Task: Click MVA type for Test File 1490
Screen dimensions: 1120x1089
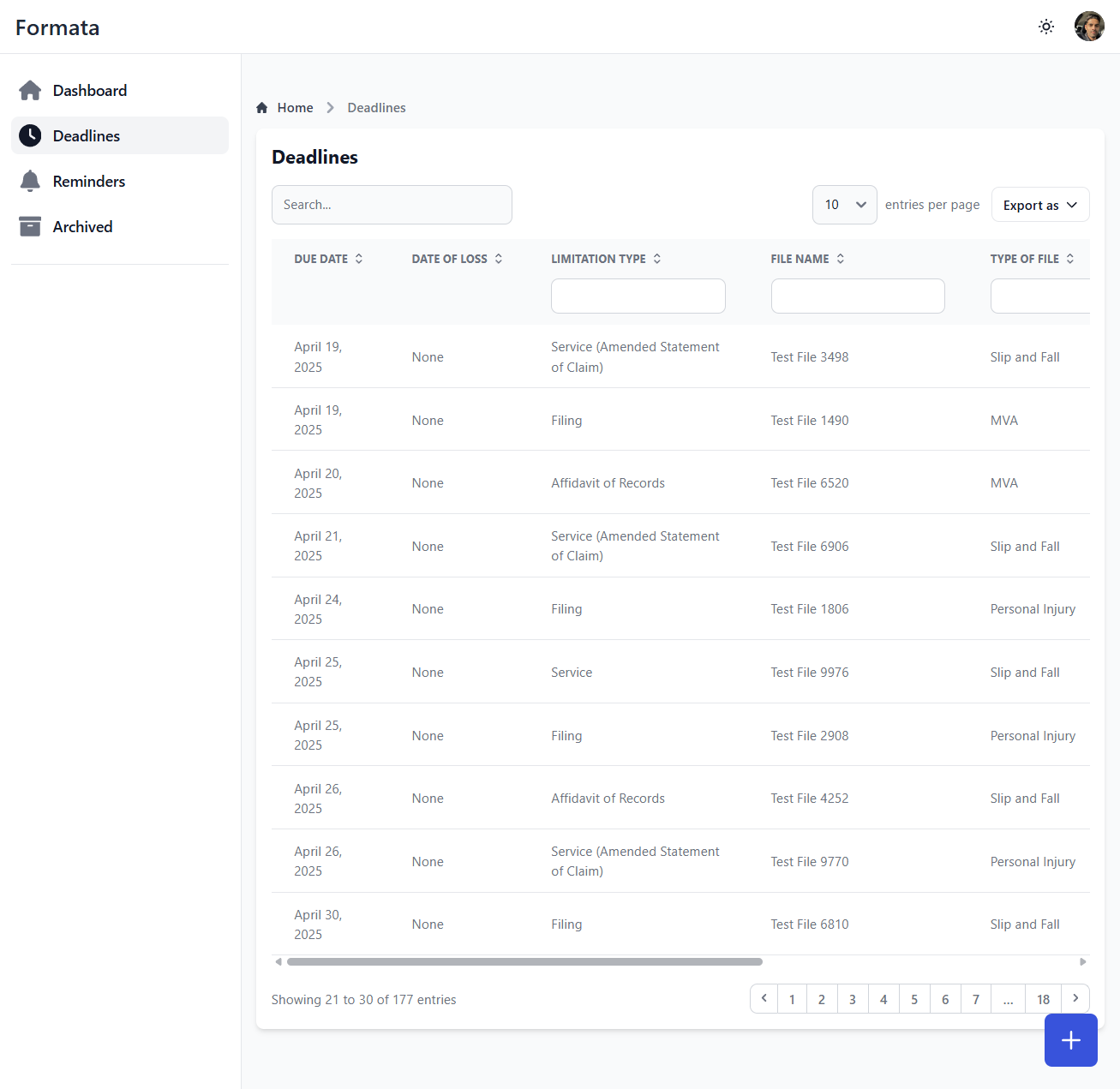Action: [x=1004, y=421]
